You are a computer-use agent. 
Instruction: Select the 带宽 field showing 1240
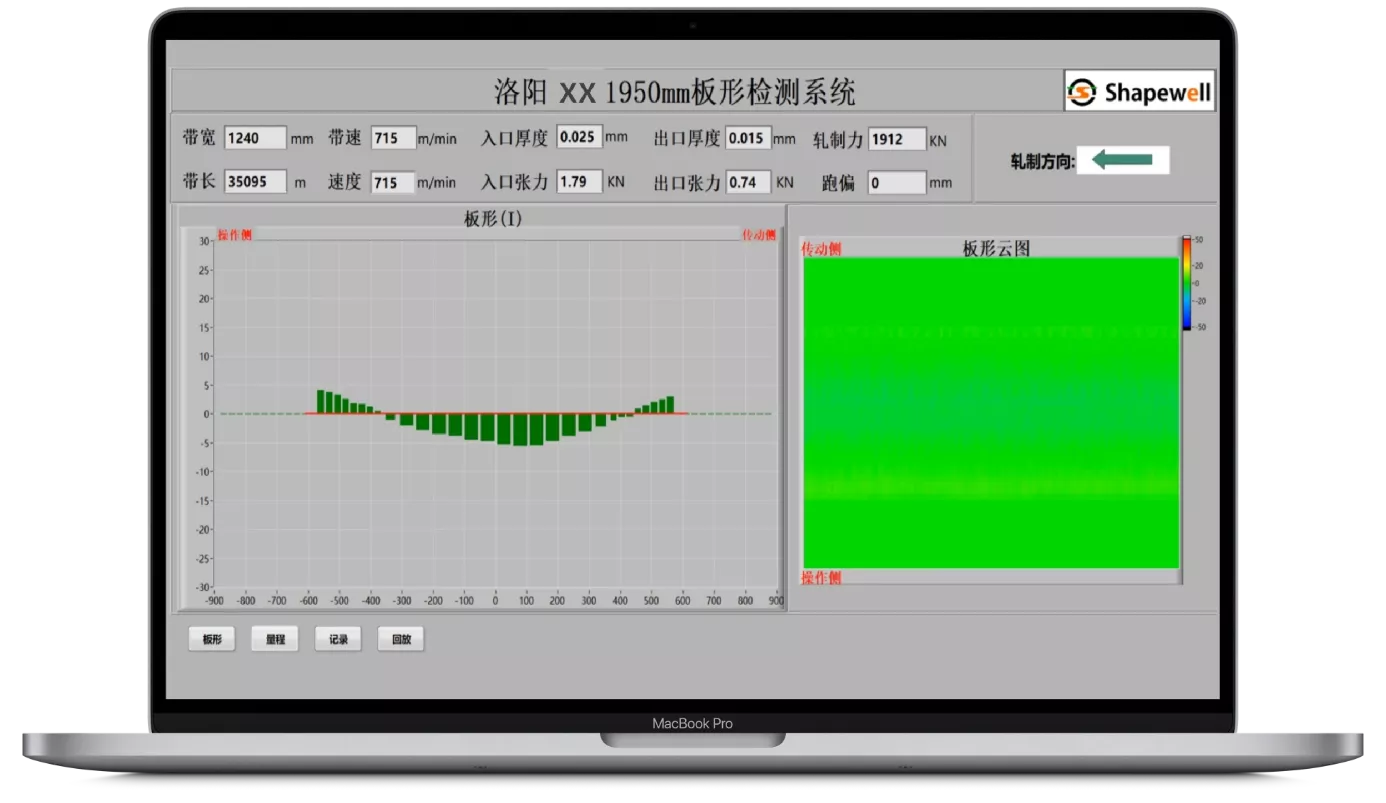pyautogui.click(x=255, y=139)
